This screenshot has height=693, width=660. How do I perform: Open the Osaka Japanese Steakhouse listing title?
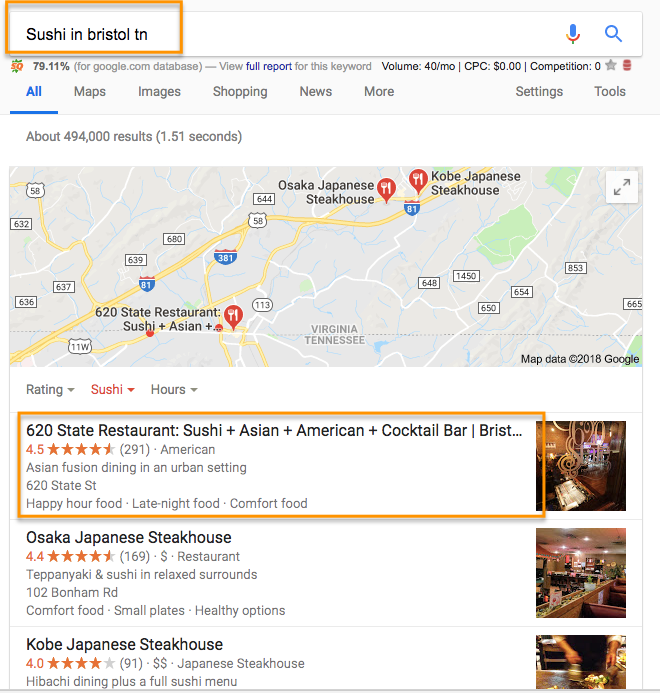click(x=129, y=537)
